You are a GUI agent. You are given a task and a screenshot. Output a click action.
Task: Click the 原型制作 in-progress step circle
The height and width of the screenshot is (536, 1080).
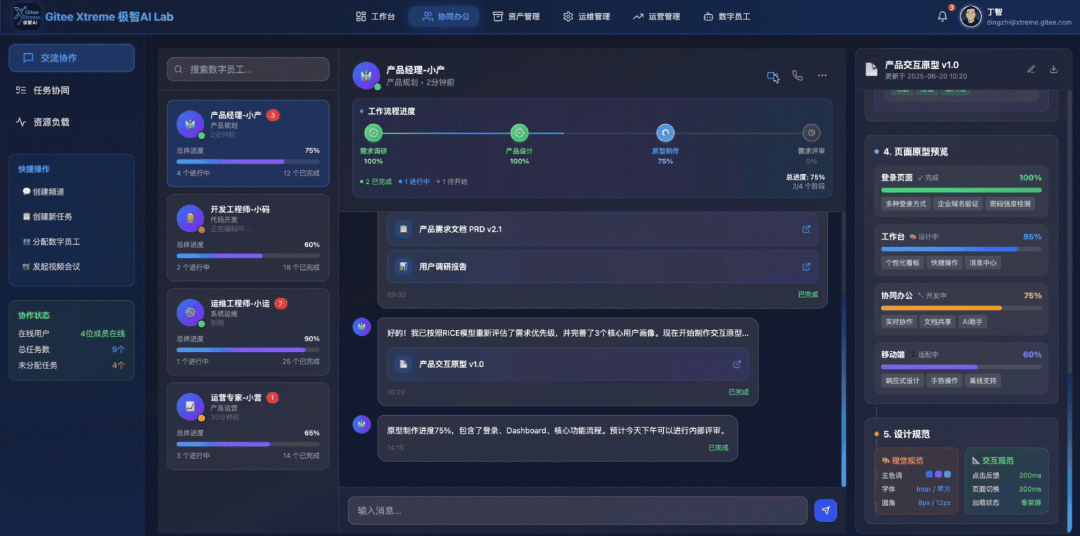665,133
